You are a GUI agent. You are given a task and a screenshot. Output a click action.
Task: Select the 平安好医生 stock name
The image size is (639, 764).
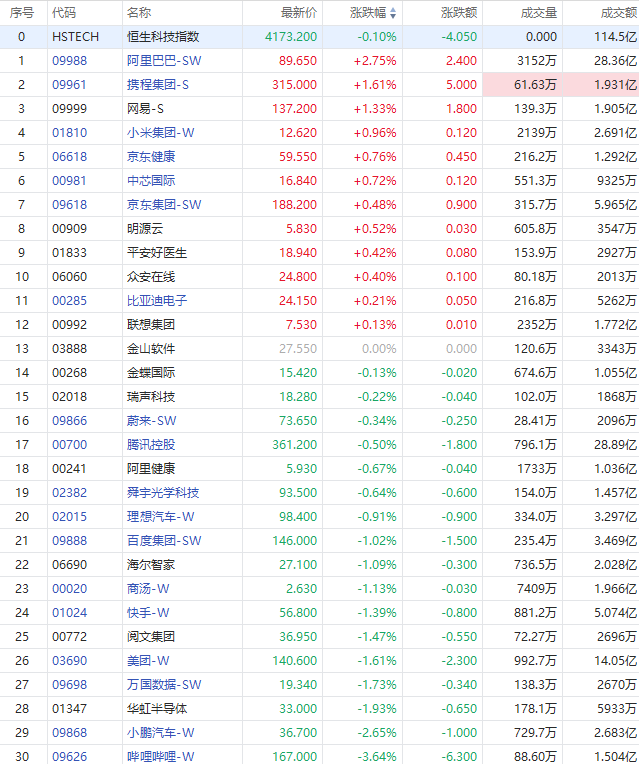tap(157, 252)
